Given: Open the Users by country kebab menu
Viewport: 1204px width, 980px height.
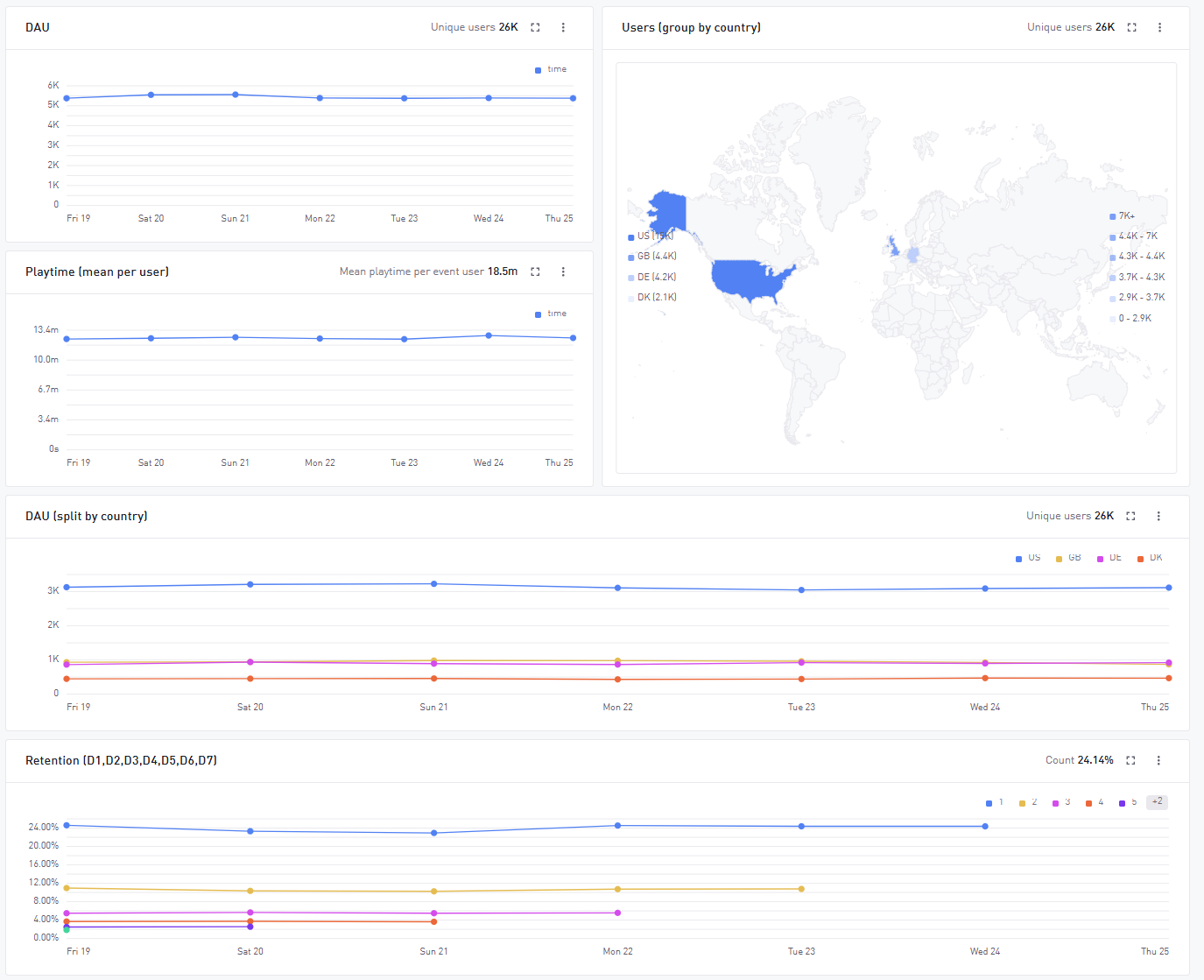Looking at the screenshot, I should [x=1159, y=27].
